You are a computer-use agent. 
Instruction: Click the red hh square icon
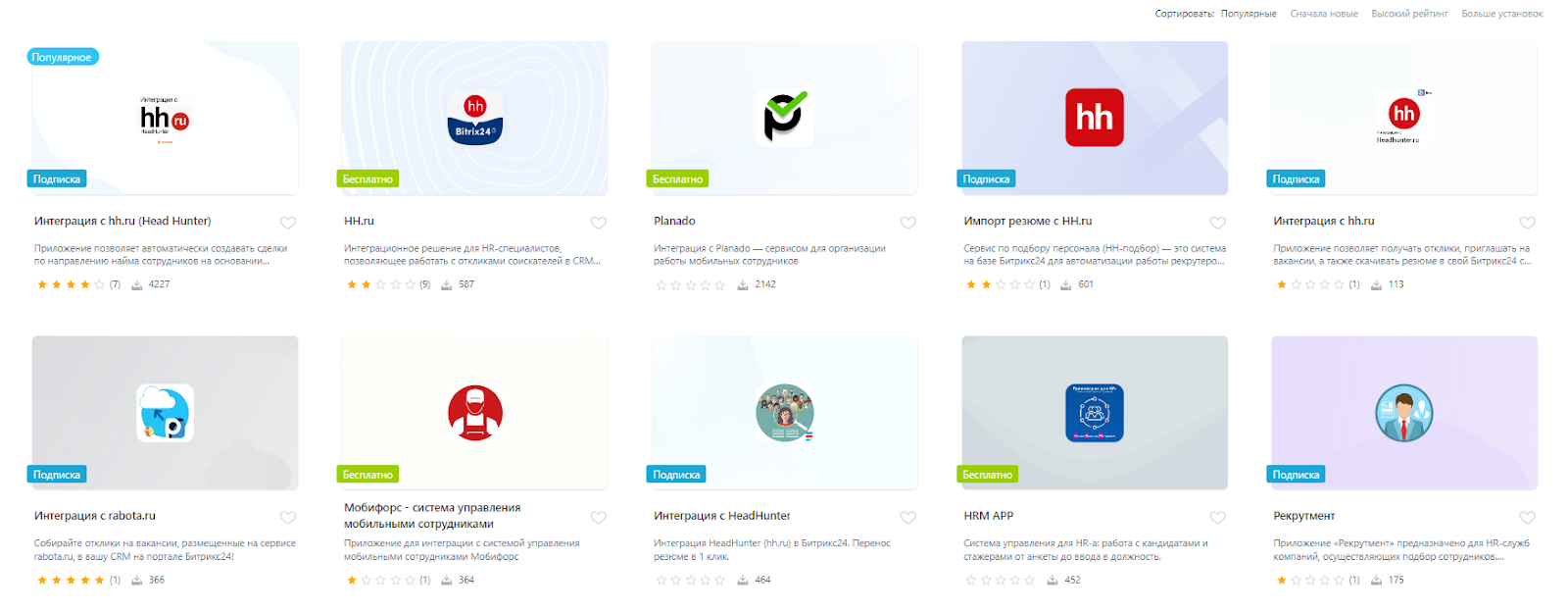1095,118
